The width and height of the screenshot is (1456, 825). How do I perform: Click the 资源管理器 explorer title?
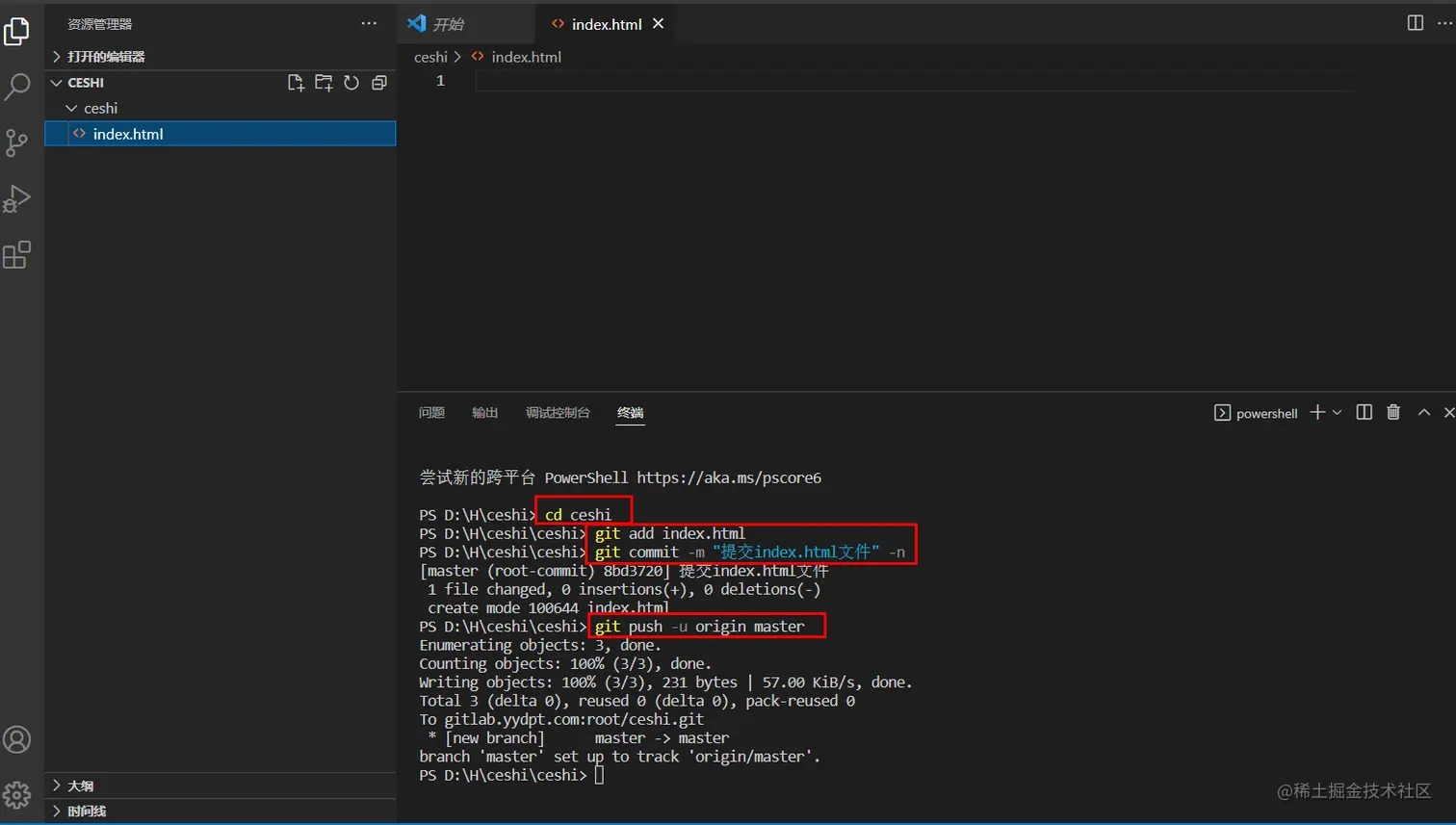[100, 24]
